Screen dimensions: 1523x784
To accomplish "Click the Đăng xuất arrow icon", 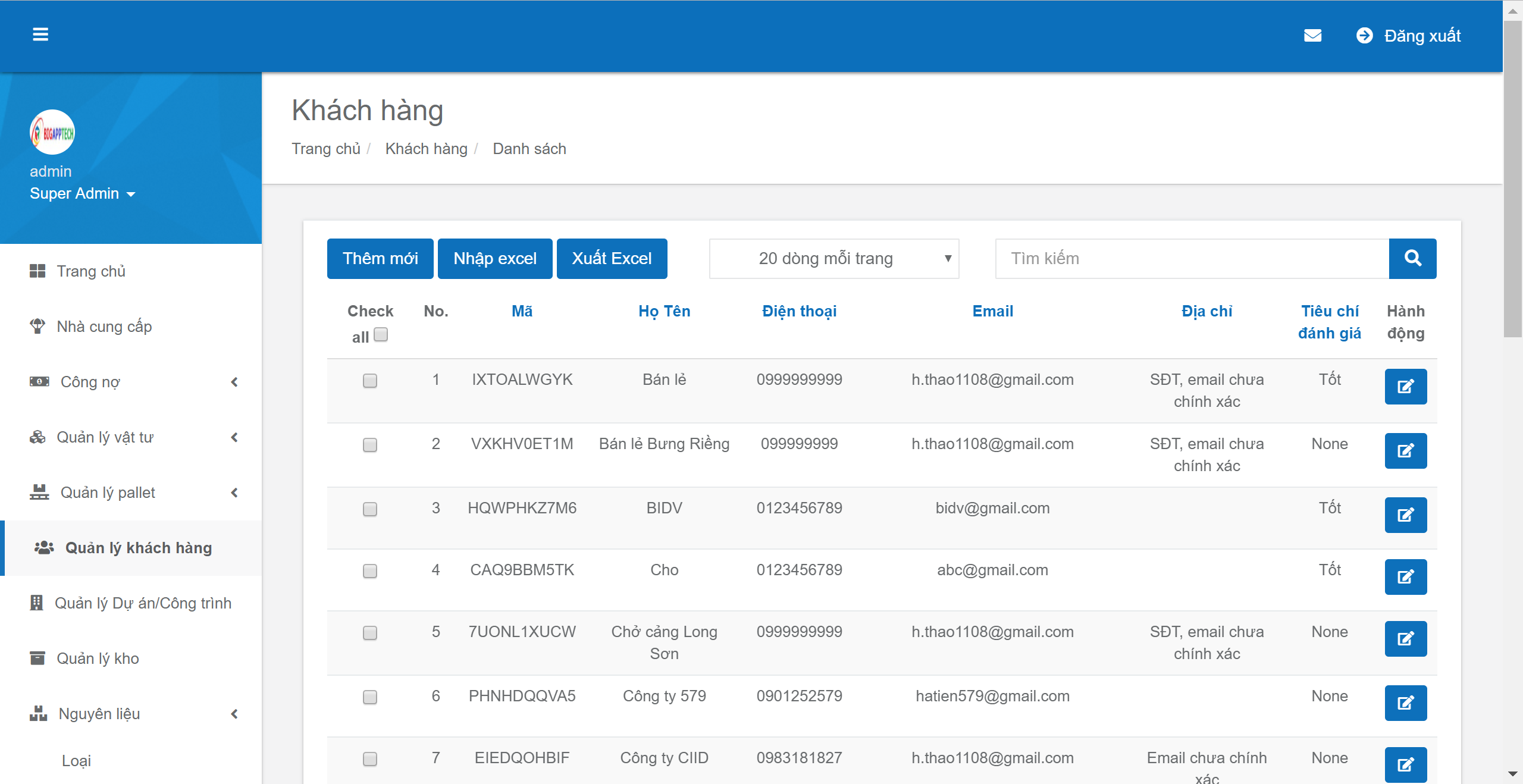I will tap(1364, 36).
